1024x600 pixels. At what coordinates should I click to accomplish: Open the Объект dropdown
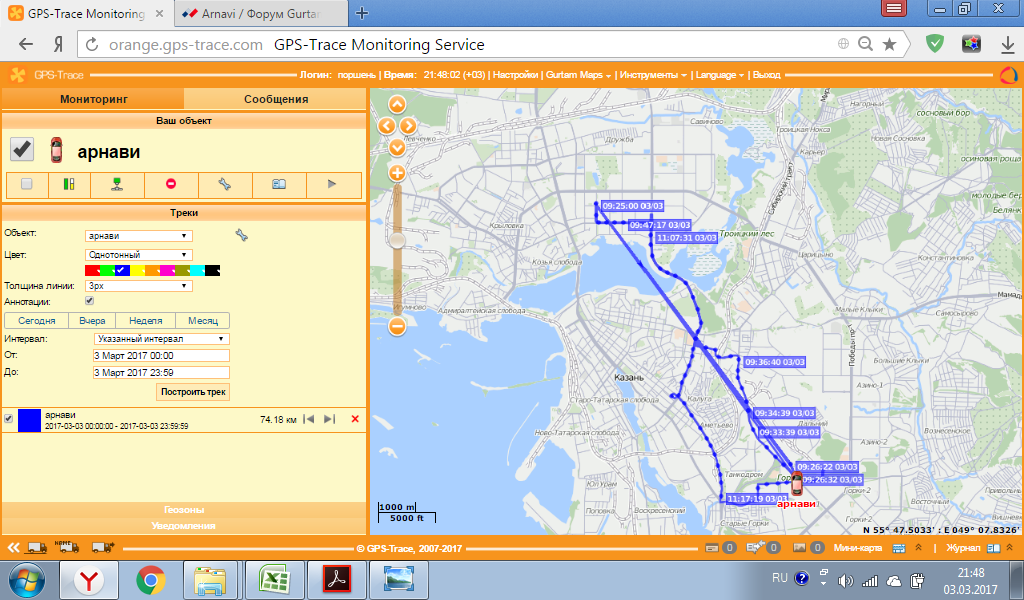(x=138, y=236)
